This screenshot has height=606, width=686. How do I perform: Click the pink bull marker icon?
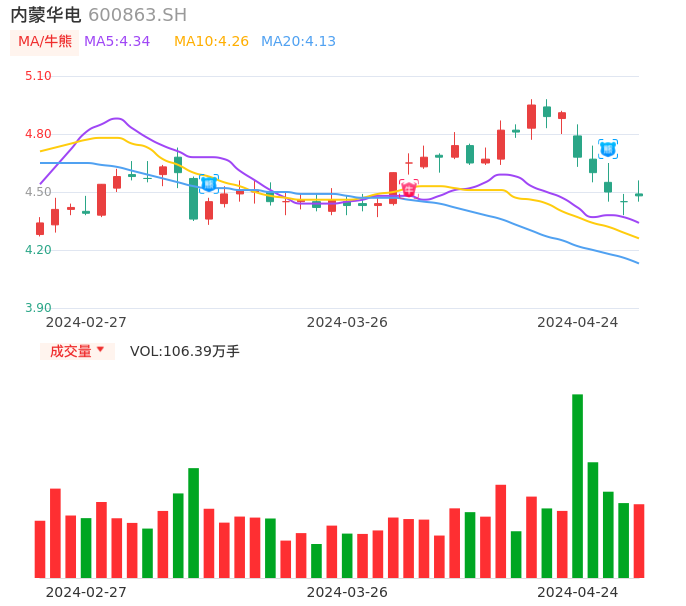click(x=409, y=188)
